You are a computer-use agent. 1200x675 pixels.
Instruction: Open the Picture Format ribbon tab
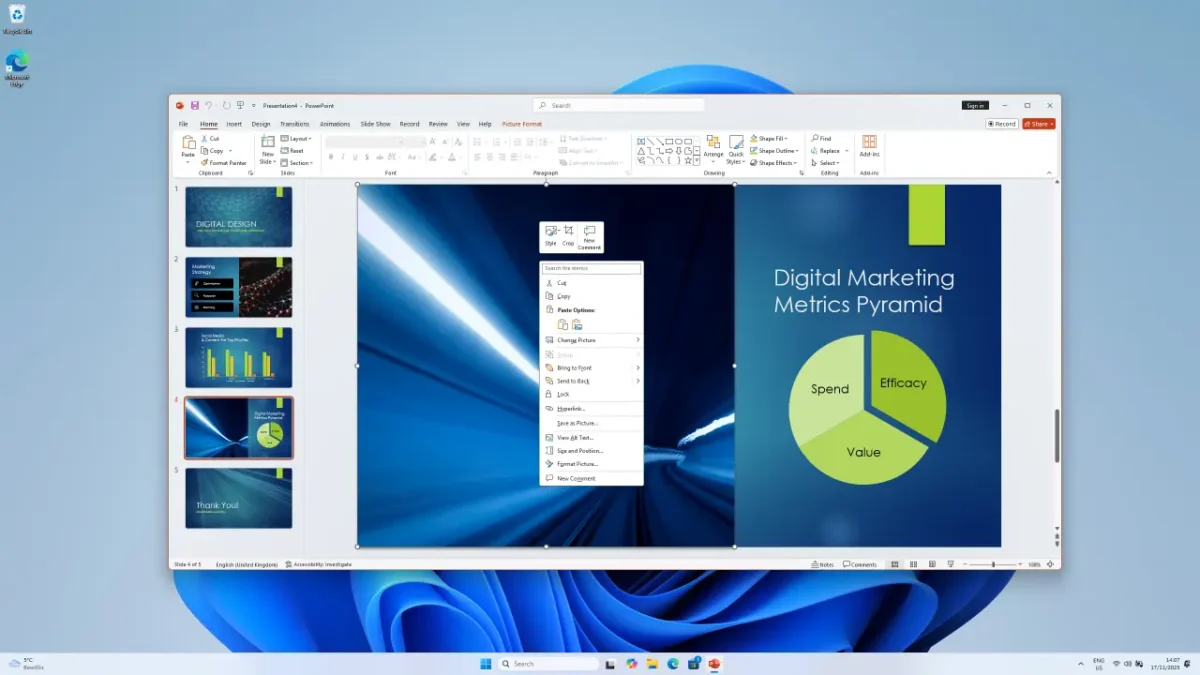point(522,124)
